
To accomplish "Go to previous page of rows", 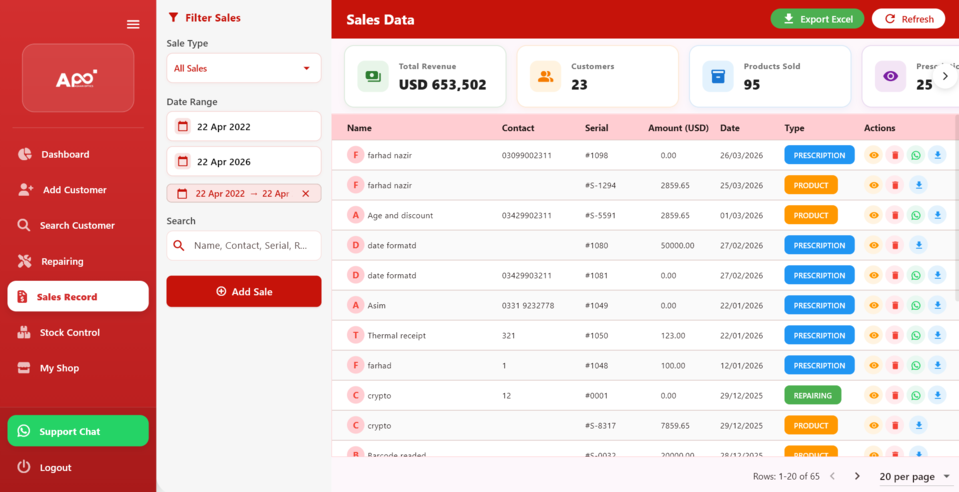I will pos(832,476).
